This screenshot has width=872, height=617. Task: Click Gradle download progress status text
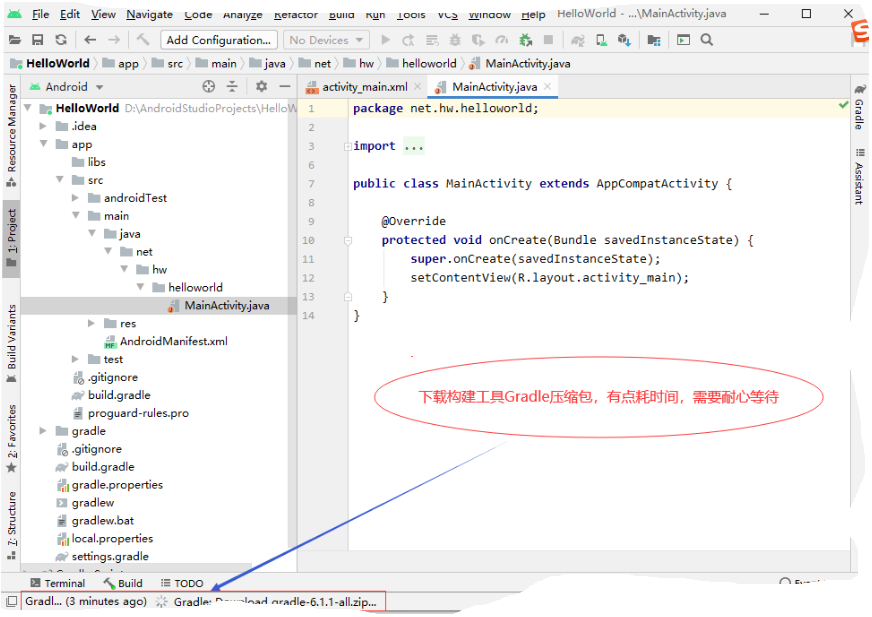[275, 601]
